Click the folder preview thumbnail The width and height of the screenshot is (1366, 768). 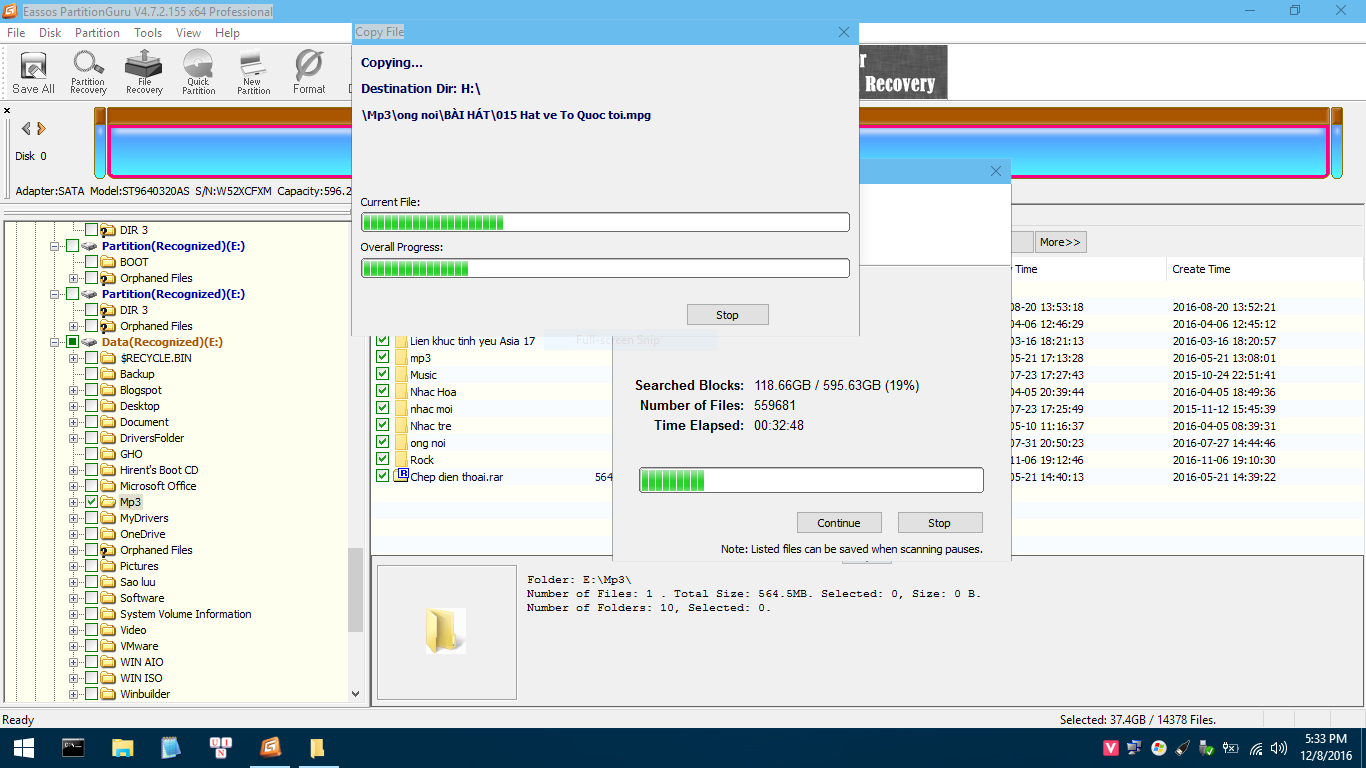[446, 631]
